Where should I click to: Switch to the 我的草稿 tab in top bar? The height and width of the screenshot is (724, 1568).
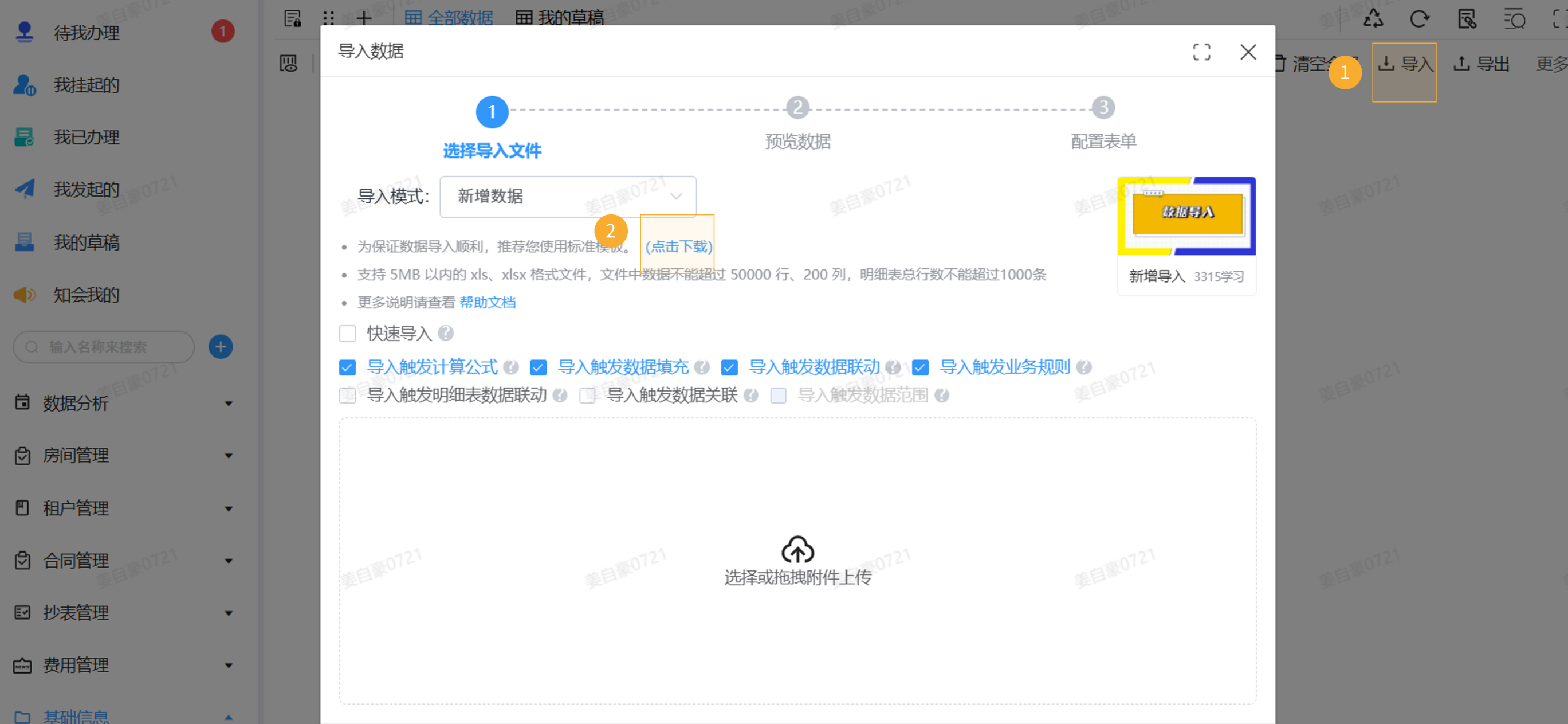(x=559, y=18)
